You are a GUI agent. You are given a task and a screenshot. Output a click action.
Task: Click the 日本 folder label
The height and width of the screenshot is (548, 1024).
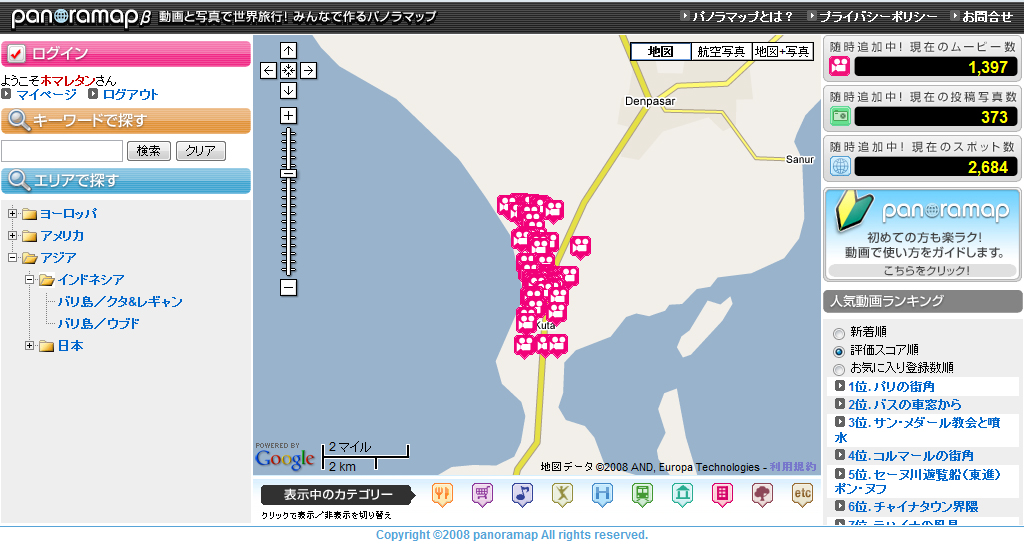71,346
